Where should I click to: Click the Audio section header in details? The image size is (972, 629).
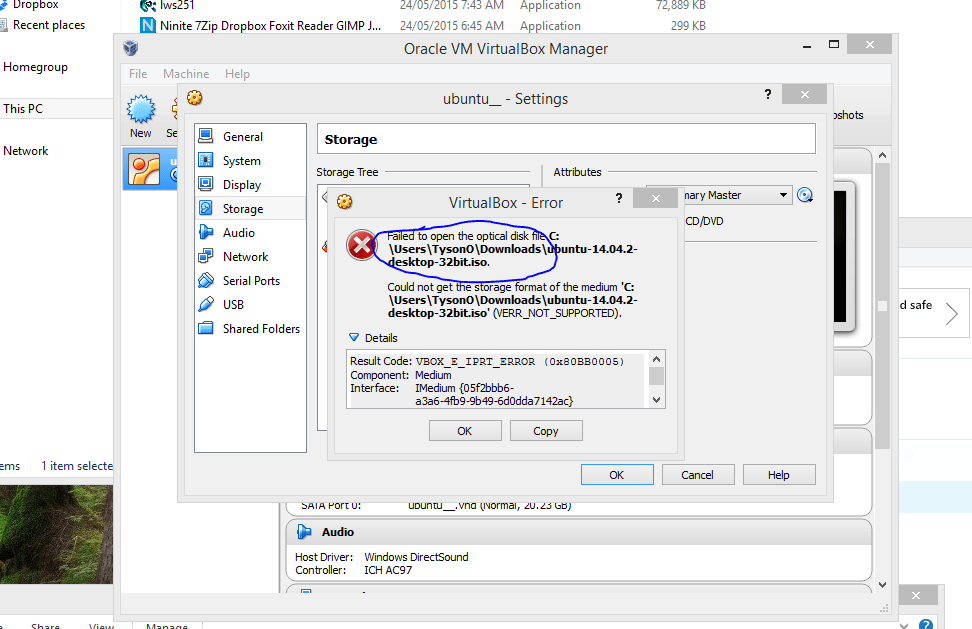(x=578, y=532)
